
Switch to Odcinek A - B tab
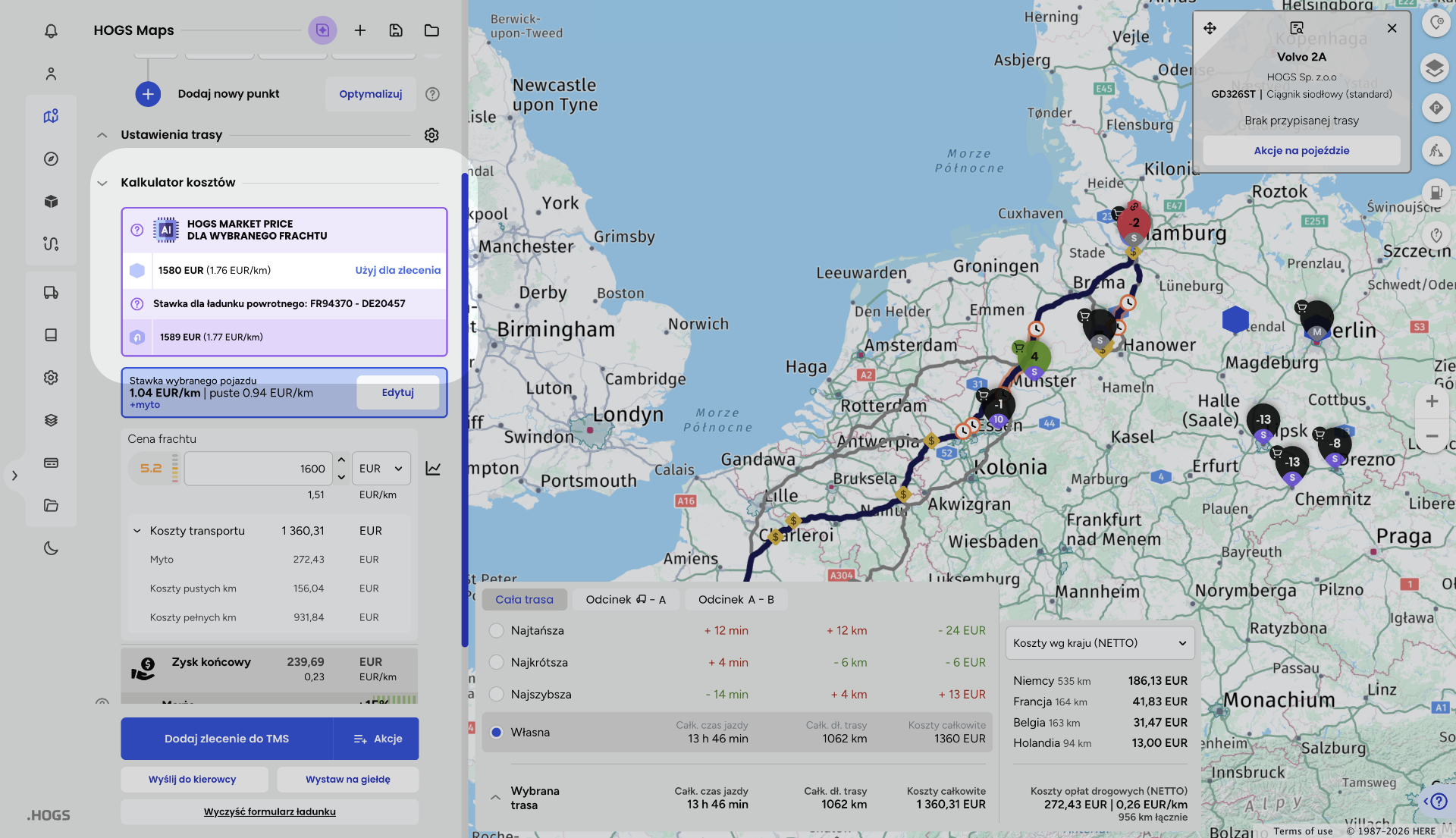[x=736, y=599]
